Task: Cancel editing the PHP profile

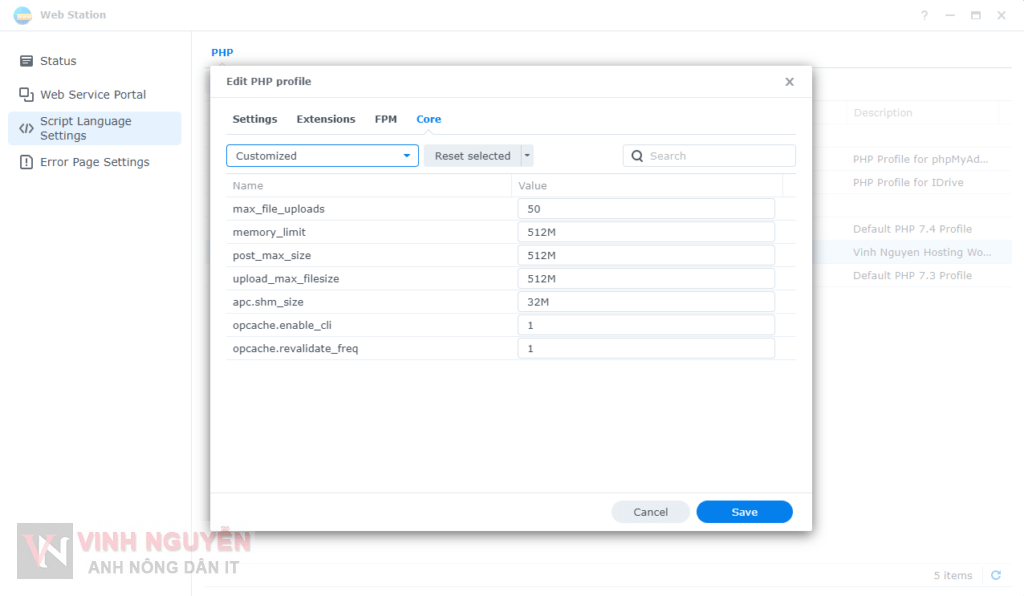Action: coord(650,512)
